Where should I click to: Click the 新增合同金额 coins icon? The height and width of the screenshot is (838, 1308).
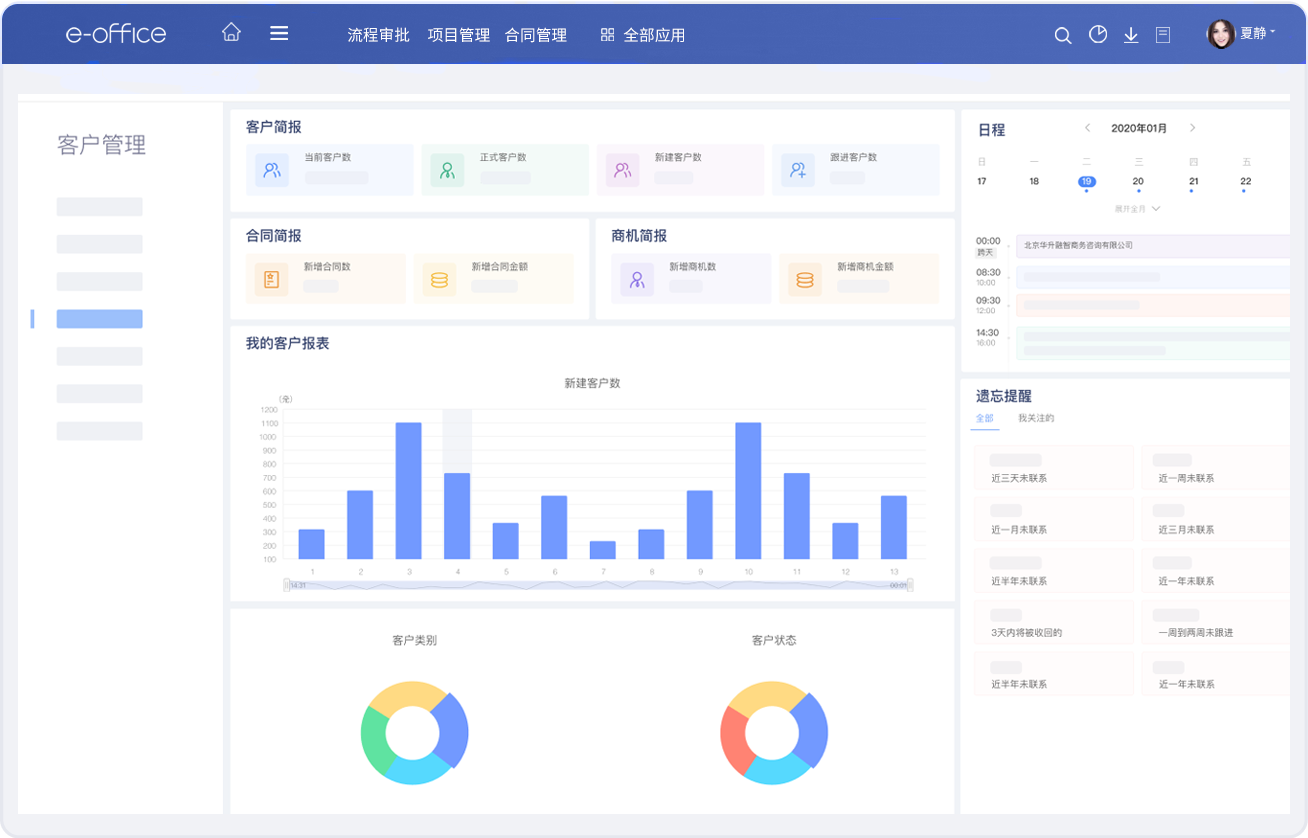click(x=439, y=280)
